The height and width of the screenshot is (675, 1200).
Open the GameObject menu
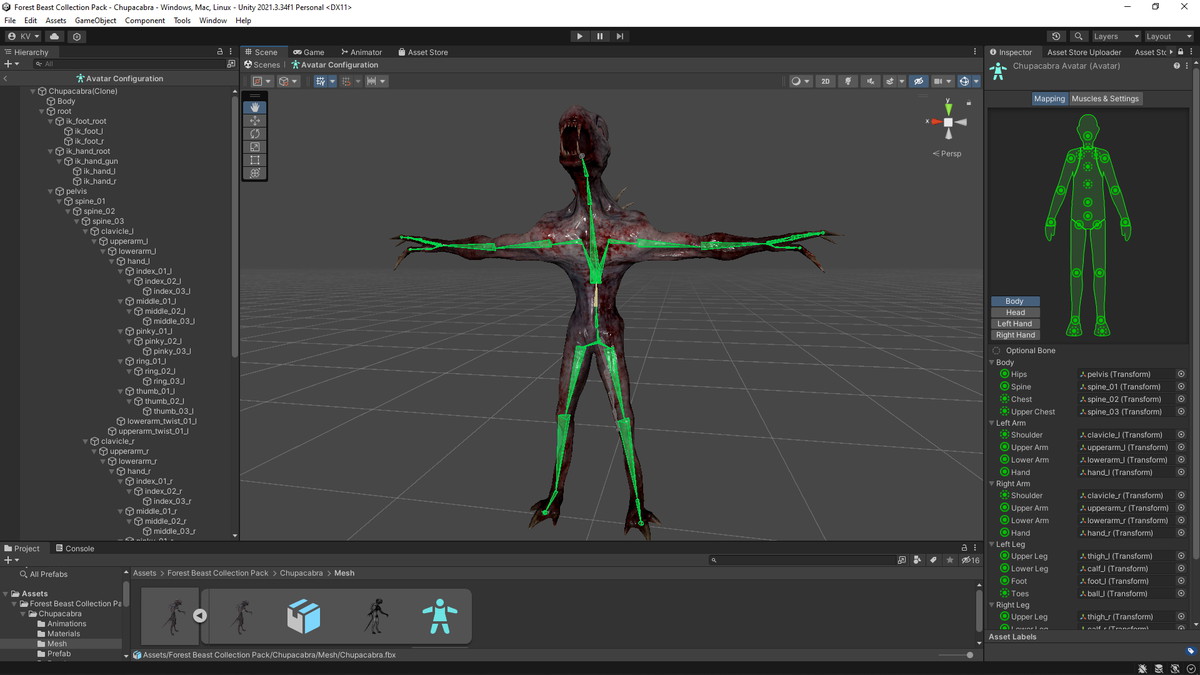click(95, 20)
